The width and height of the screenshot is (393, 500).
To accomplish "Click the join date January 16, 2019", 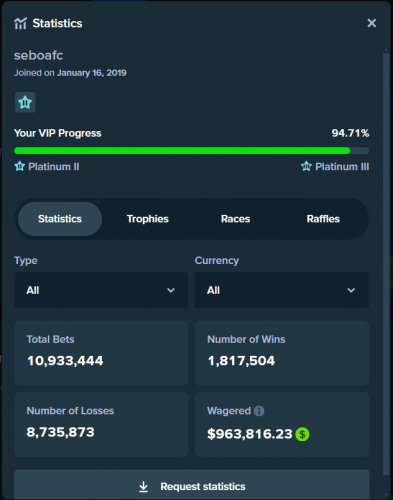I will pos(92,73).
